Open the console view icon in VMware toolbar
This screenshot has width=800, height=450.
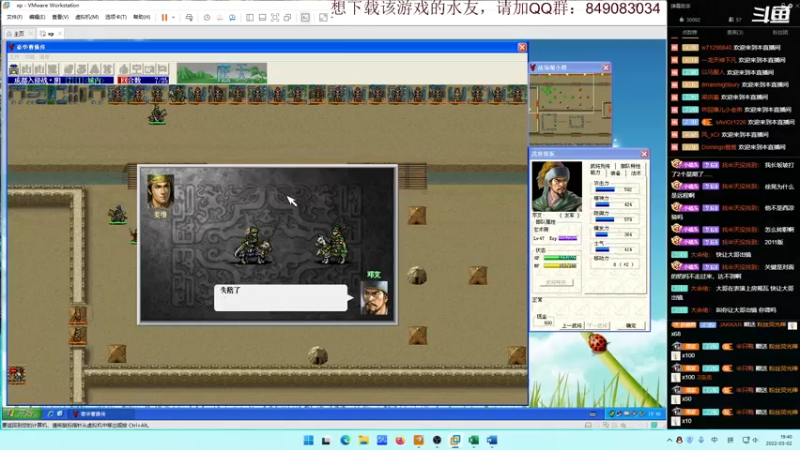click(x=305, y=17)
